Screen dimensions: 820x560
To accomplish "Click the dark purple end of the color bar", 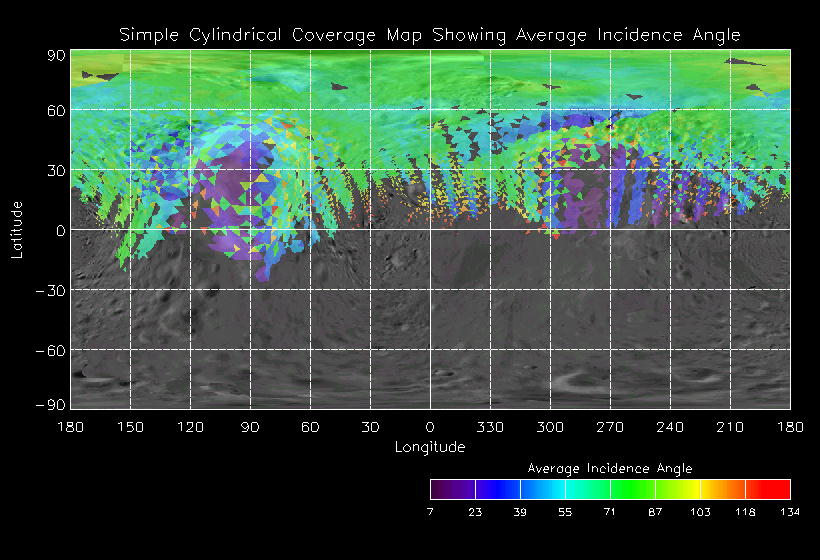I will [x=444, y=489].
